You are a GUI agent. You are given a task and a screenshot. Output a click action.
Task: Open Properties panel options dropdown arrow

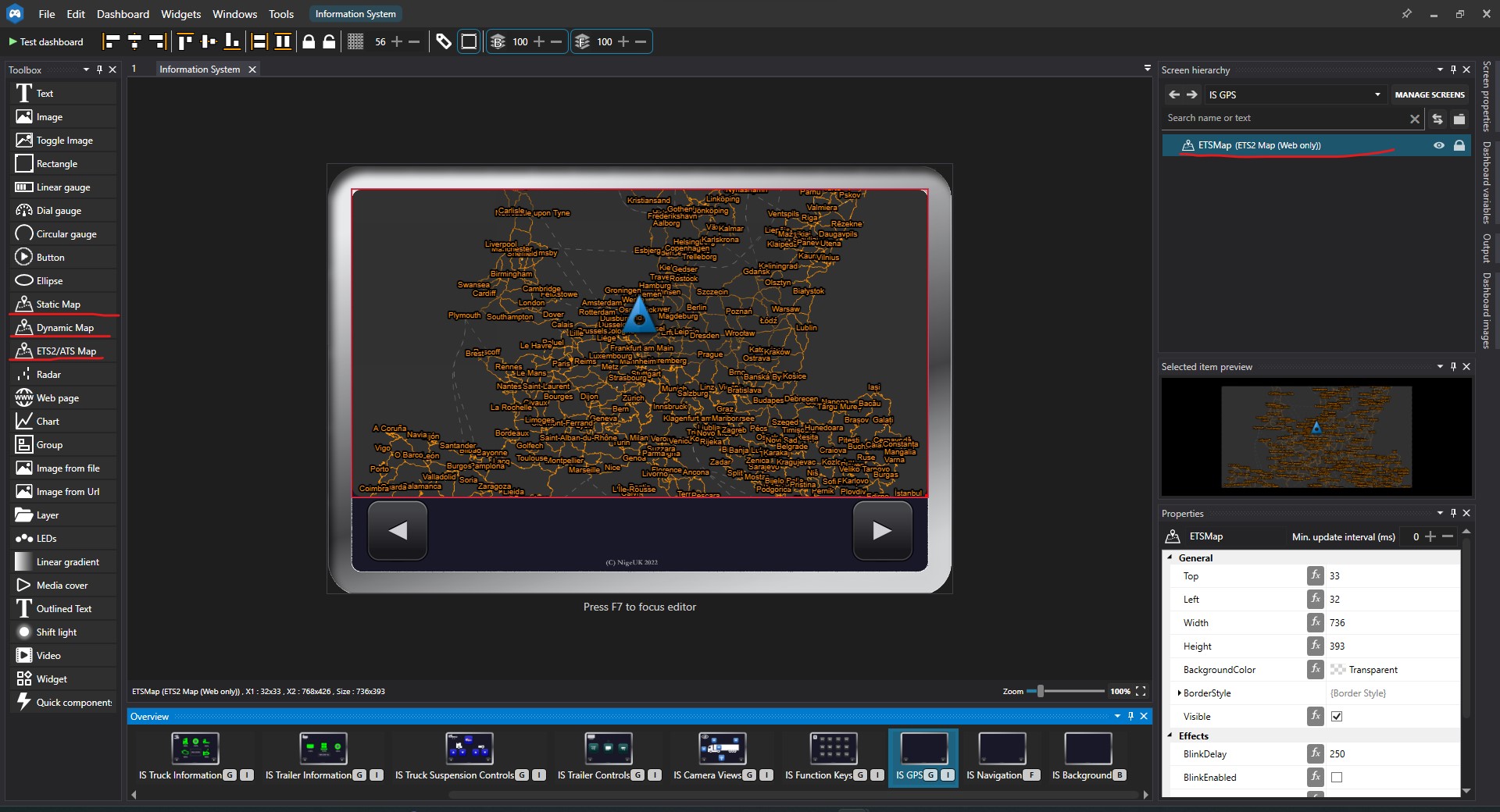point(1440,513)
